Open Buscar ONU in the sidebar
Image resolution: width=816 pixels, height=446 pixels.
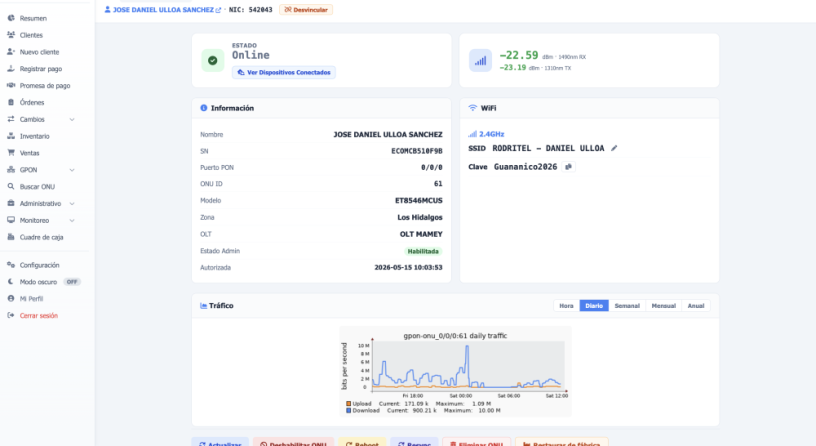tap(37, 187)
